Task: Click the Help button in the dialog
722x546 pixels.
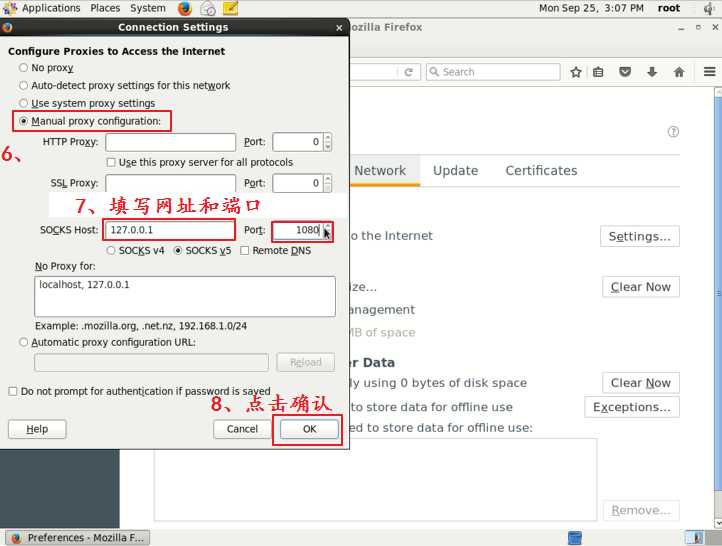Action: coord(37,429)
